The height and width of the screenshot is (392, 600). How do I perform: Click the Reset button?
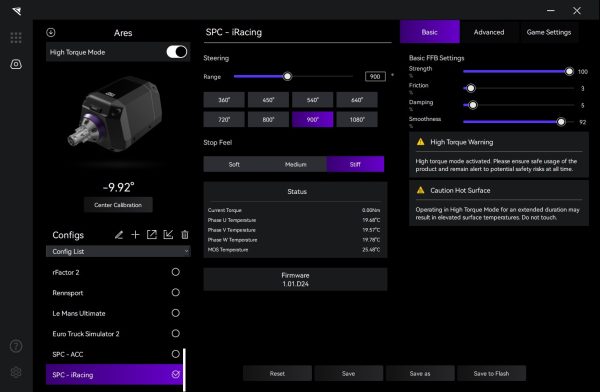(x=277, y=373)
